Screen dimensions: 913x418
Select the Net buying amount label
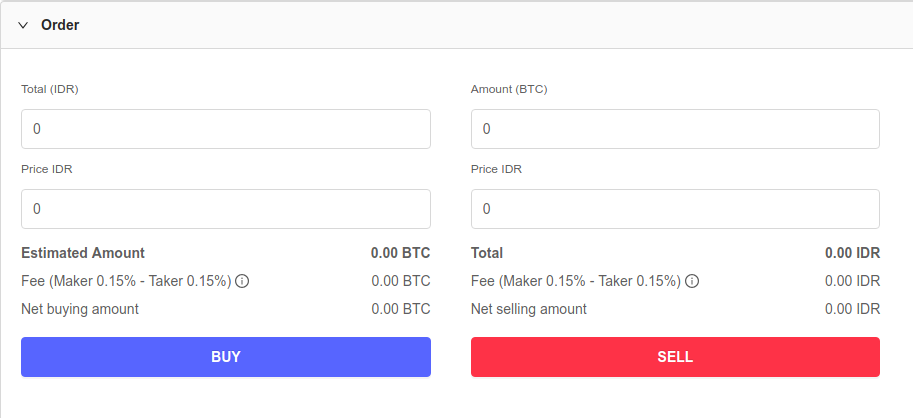(x=80, y=309)
